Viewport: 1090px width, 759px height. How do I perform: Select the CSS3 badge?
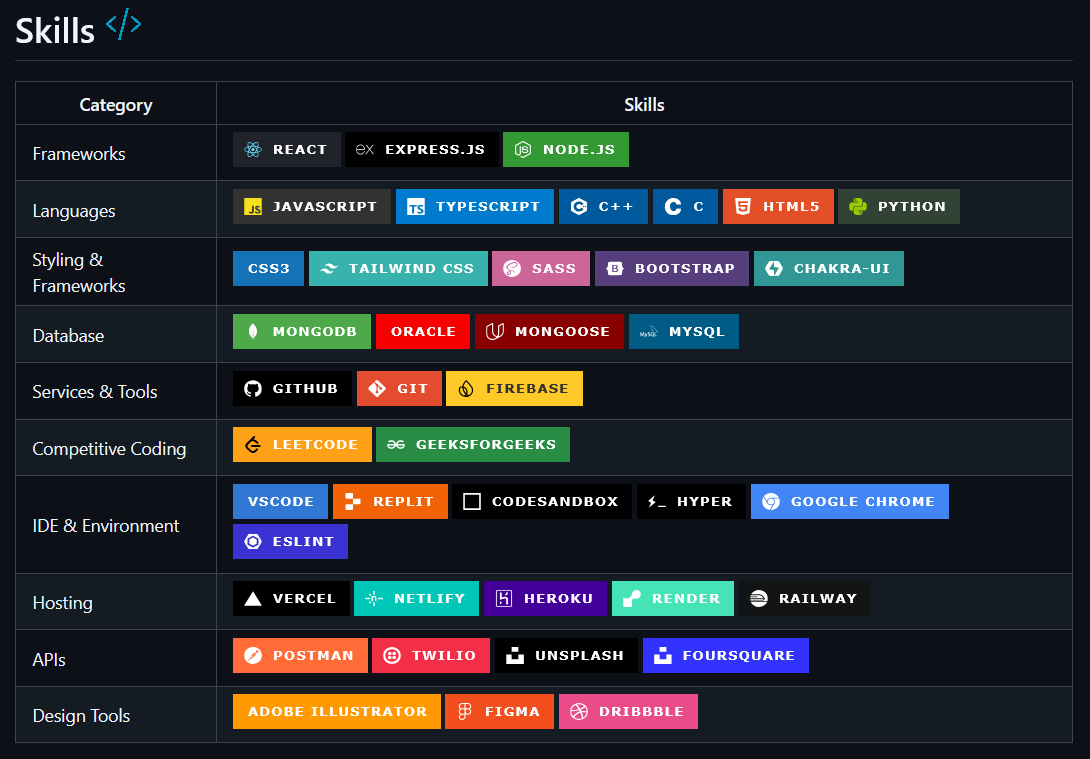pyautogui.click(x=268, y=268)
